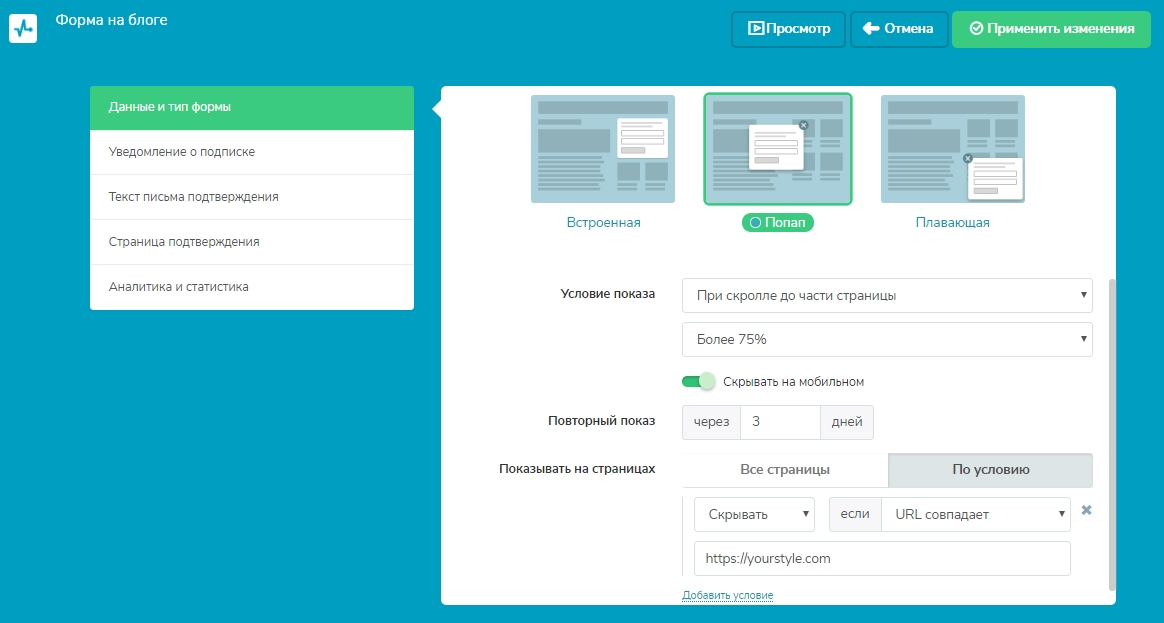This screenshot has width=1164, height=623.
Task: Click the URL field with https://yourstyle.com
Action: [882, 559]
